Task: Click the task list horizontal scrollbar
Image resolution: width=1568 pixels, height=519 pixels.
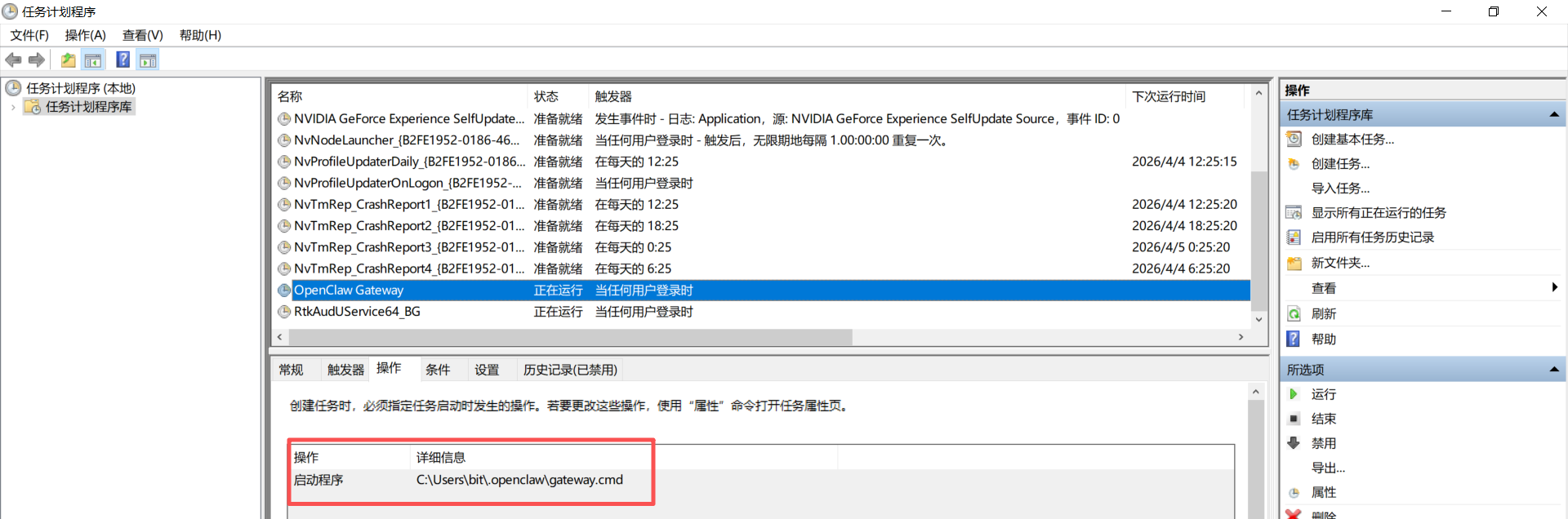Action: tap(570, 337)
